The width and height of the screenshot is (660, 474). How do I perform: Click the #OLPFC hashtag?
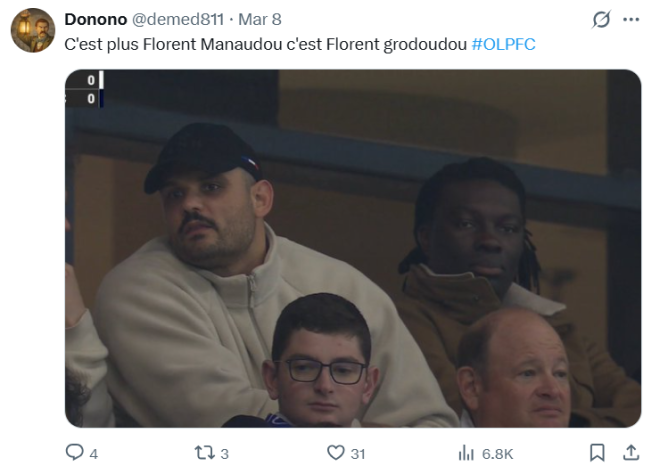(503, 44)
